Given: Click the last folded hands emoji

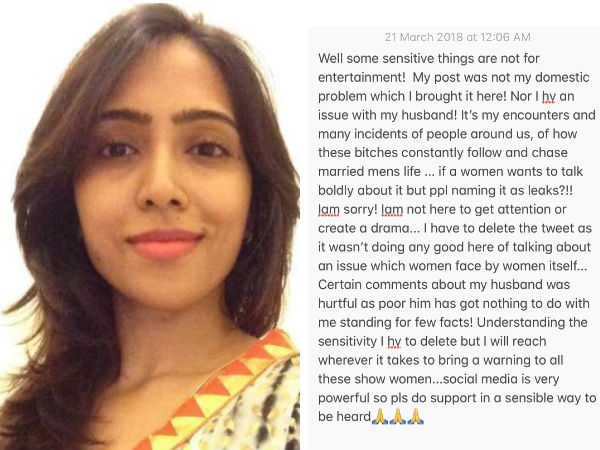Looking at the screenshot, I should [416, 416].
